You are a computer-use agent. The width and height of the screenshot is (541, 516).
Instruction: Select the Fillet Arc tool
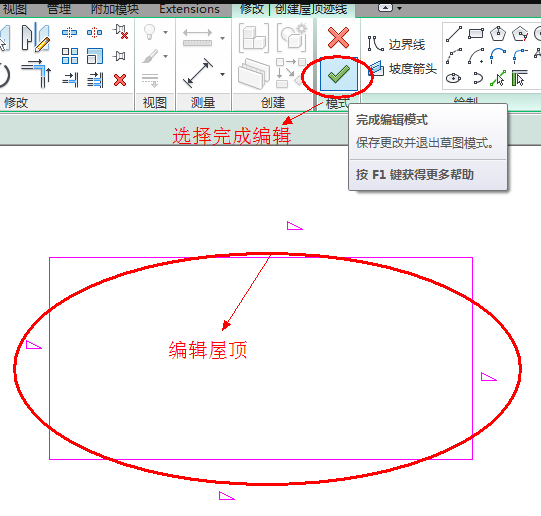click(x=520, y=56)
